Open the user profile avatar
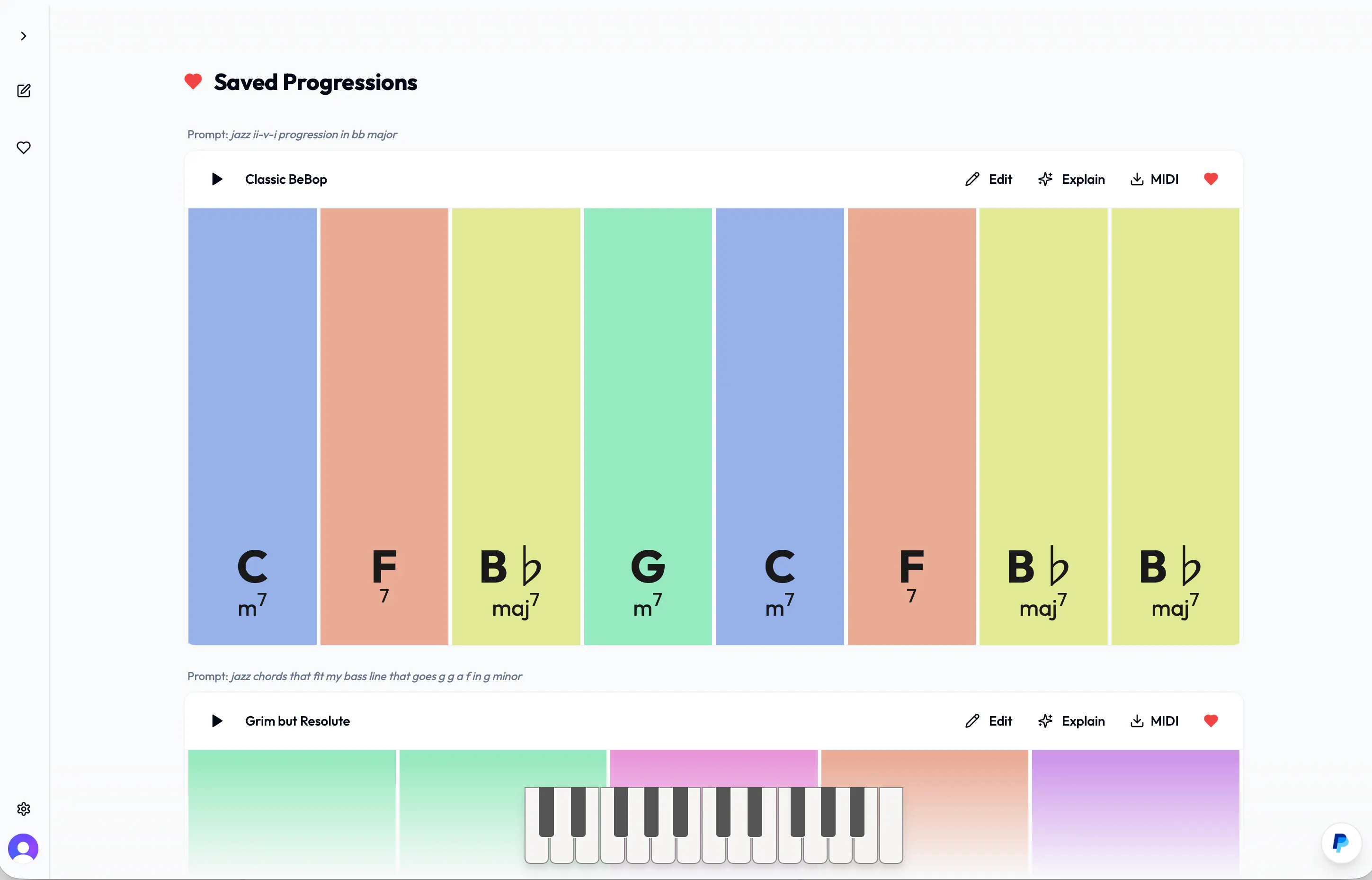The height and width of the screenshot is (880, 1372). tap(23, 848)
